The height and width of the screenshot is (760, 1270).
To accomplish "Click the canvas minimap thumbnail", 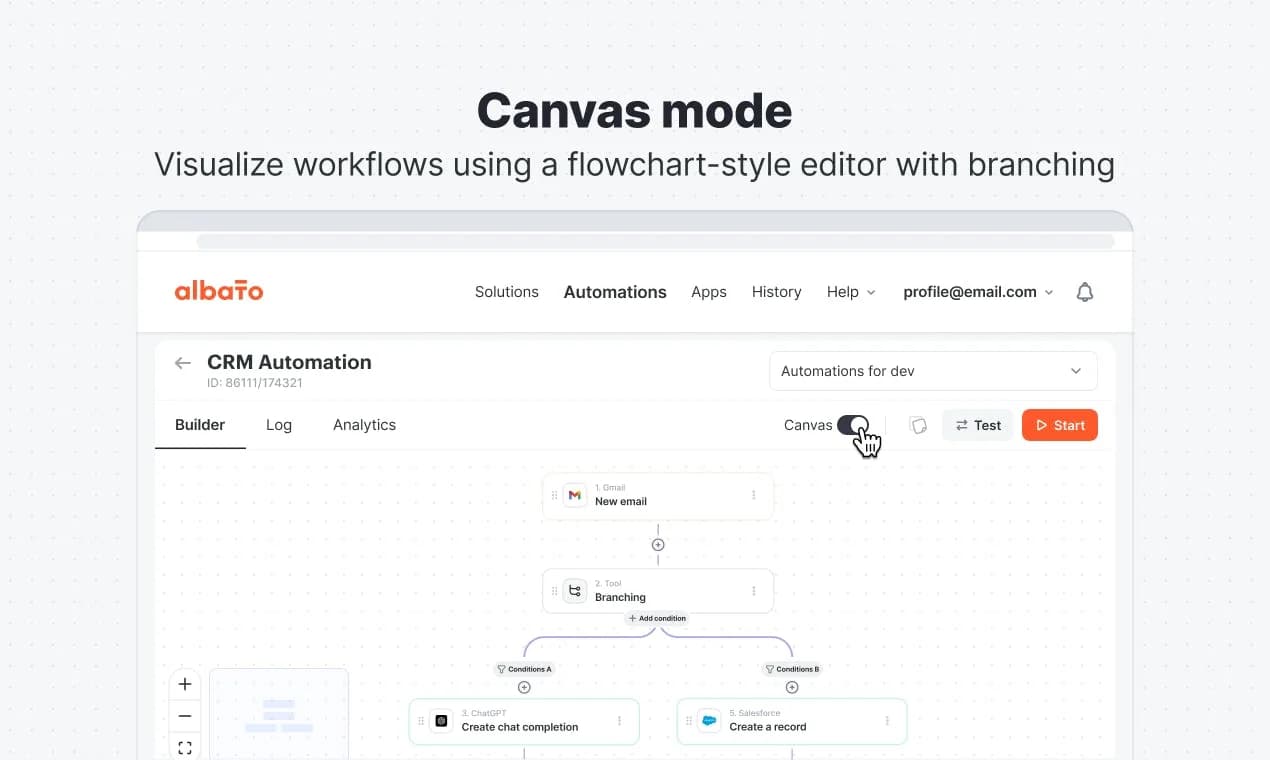I will pos(279,714).
